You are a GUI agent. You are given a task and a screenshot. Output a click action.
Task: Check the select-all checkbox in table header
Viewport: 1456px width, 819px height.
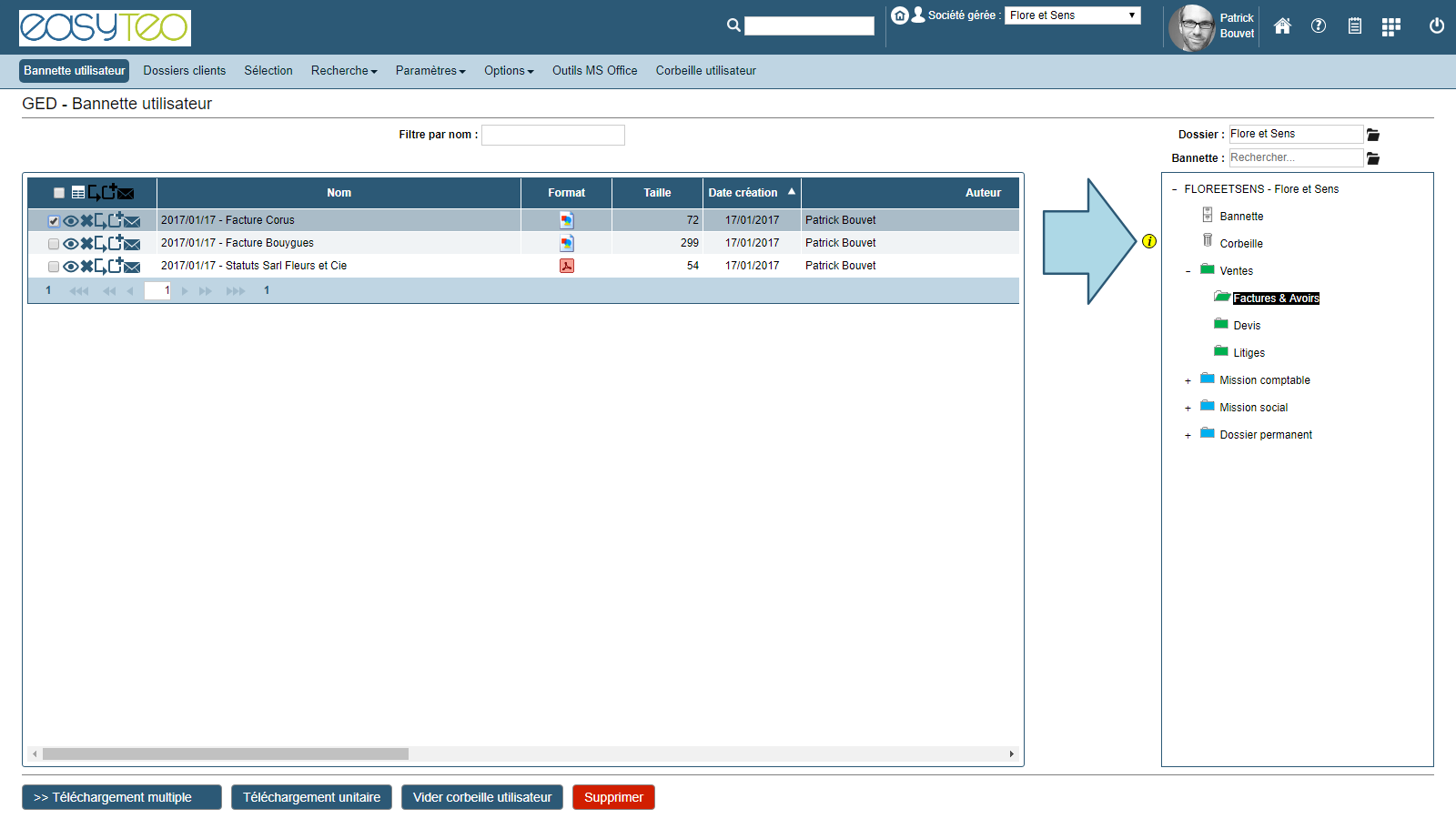(59, 193)
